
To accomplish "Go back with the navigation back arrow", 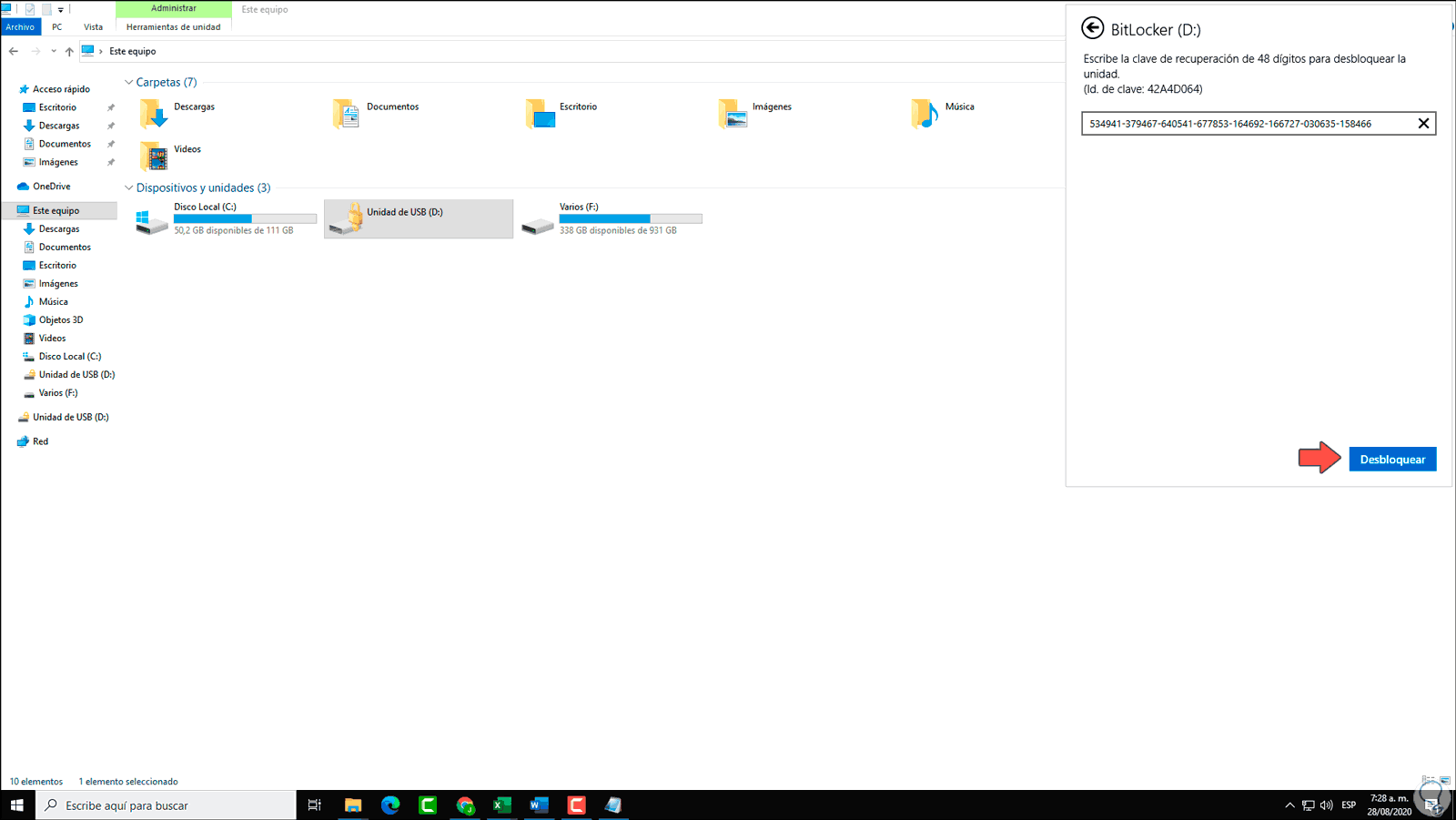I will pyautogui.click(x=14, y=51).
